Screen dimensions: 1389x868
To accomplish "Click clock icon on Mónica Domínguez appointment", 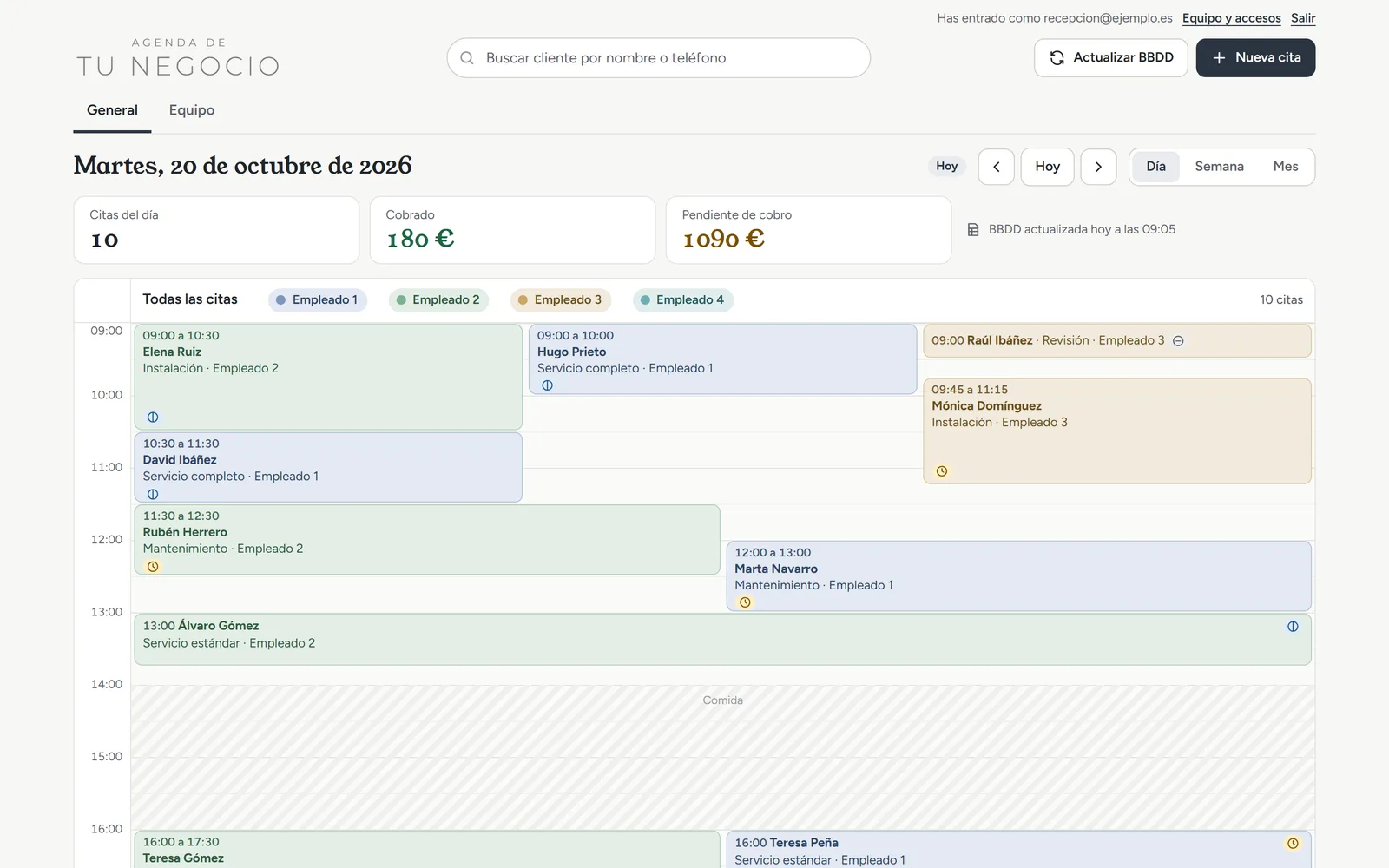I will pyautogui.click(x=942, y=471).
